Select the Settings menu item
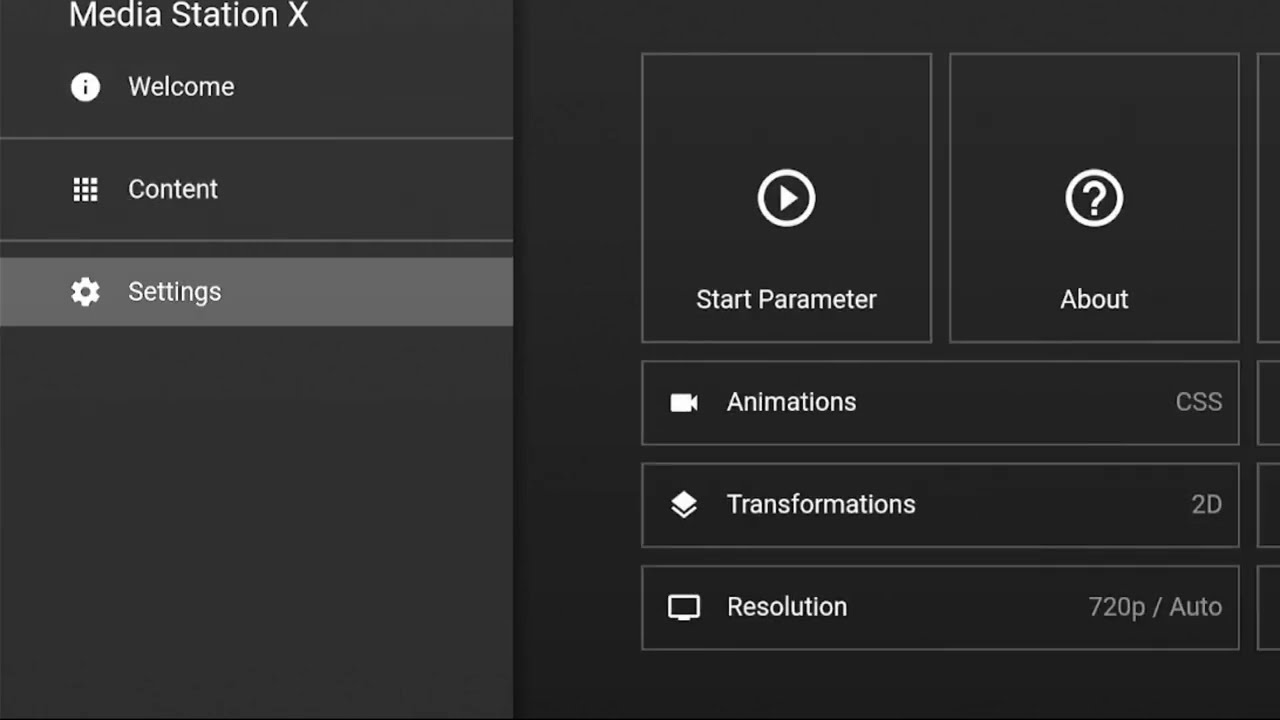Image resolution: width=1280 pixels, height=720 pixels. pyautogui.click(x=256, y=292)
